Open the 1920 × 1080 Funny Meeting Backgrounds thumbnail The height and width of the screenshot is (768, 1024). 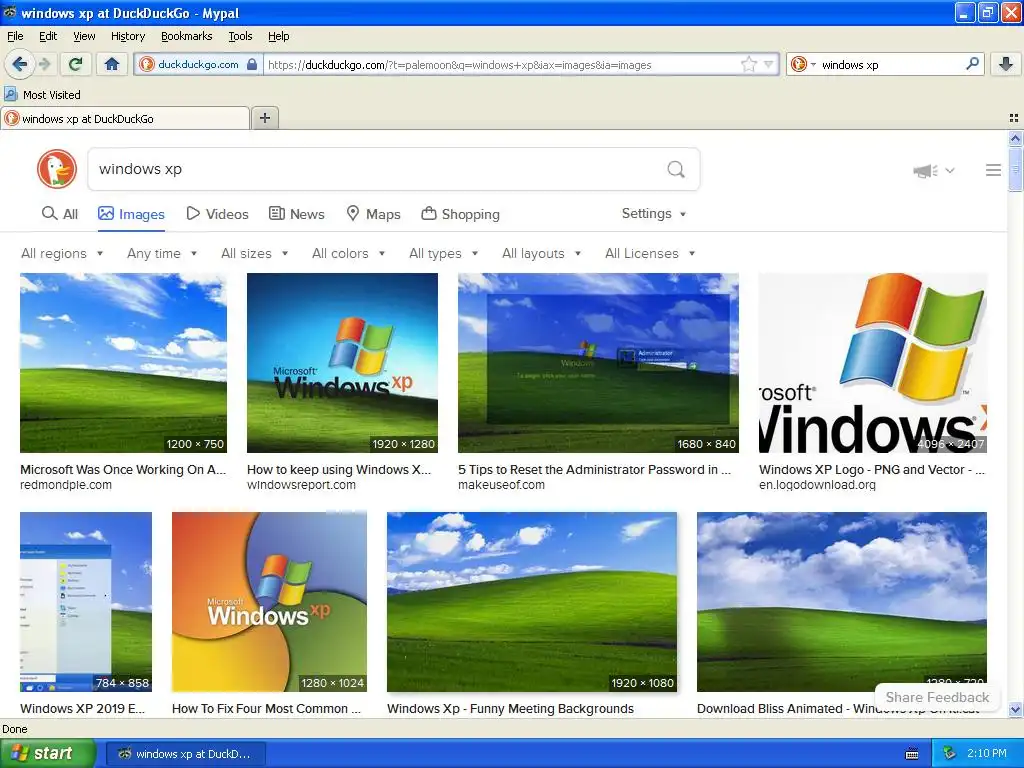pyautogui.click(x=532, y=601)
